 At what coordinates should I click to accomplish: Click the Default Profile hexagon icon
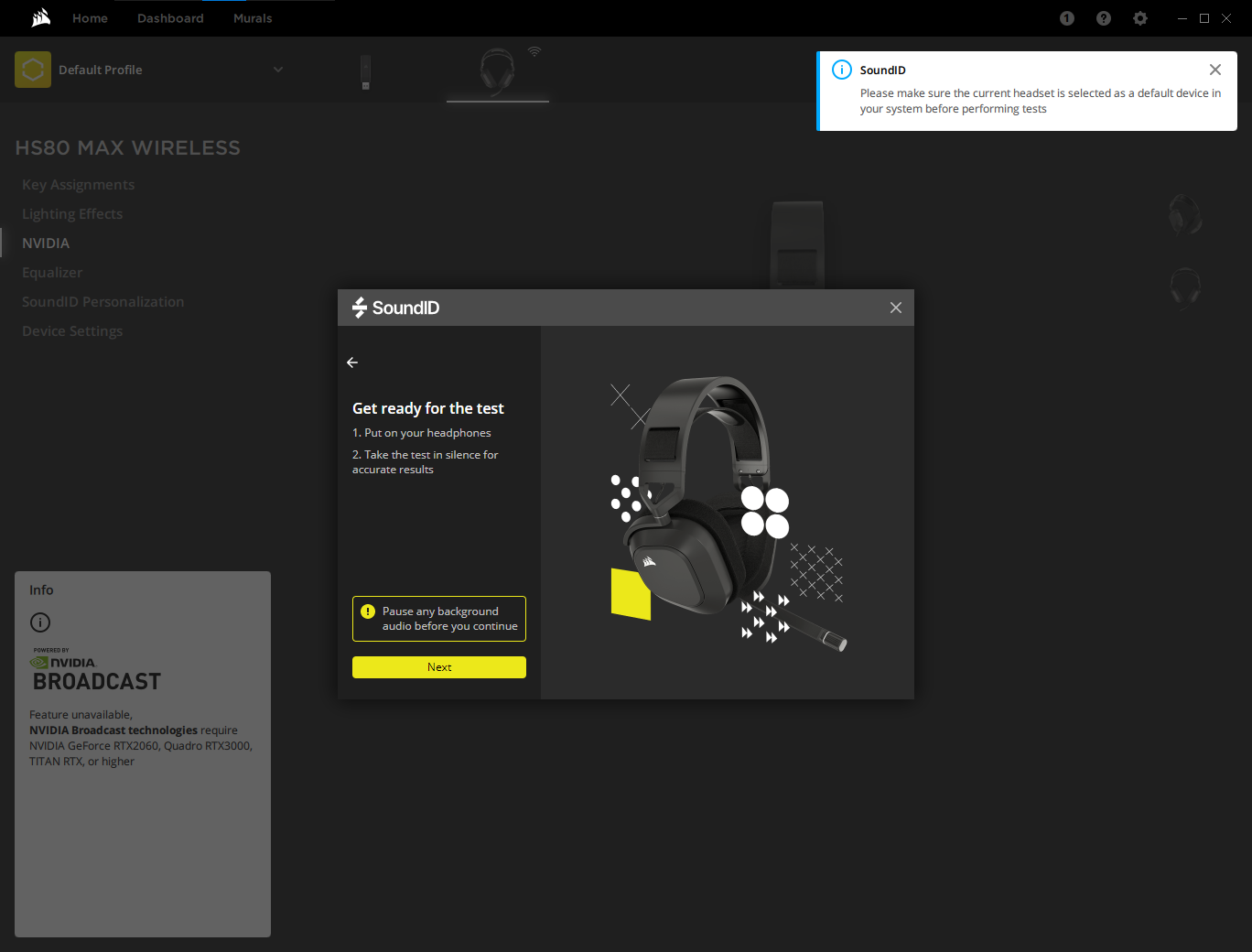33,70
